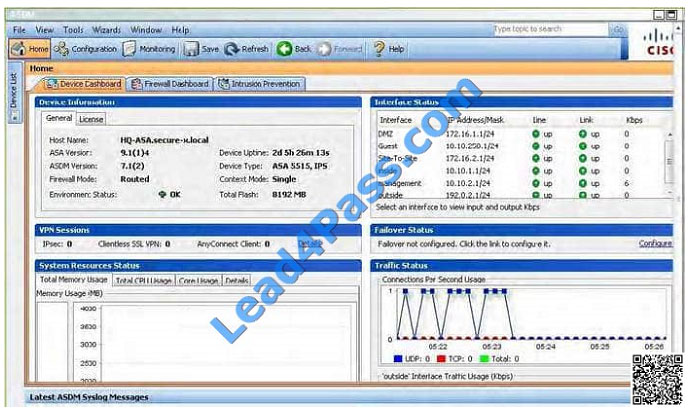Click the Environment Status OK icon
The image size is (688, 410).
162,194
